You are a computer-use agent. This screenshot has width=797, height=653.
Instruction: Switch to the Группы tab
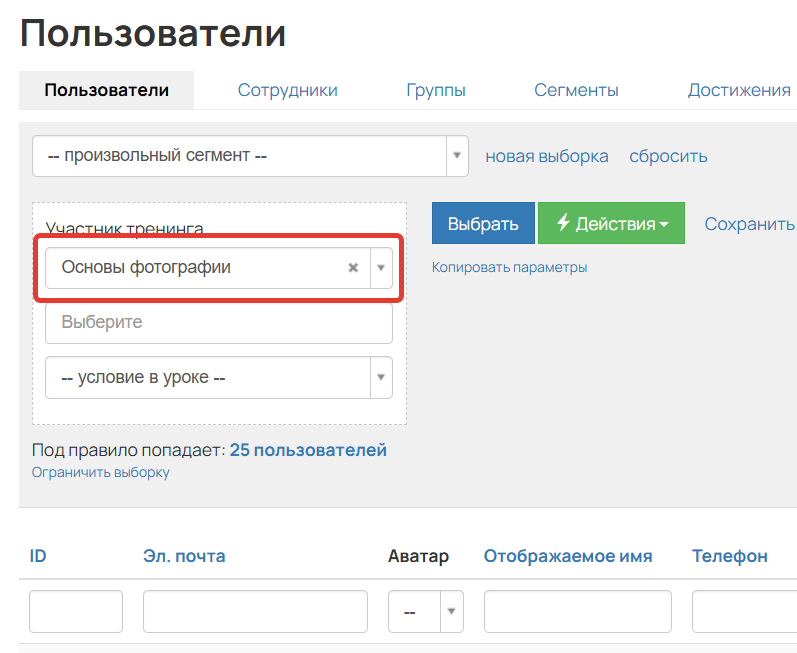pos(436,90)
